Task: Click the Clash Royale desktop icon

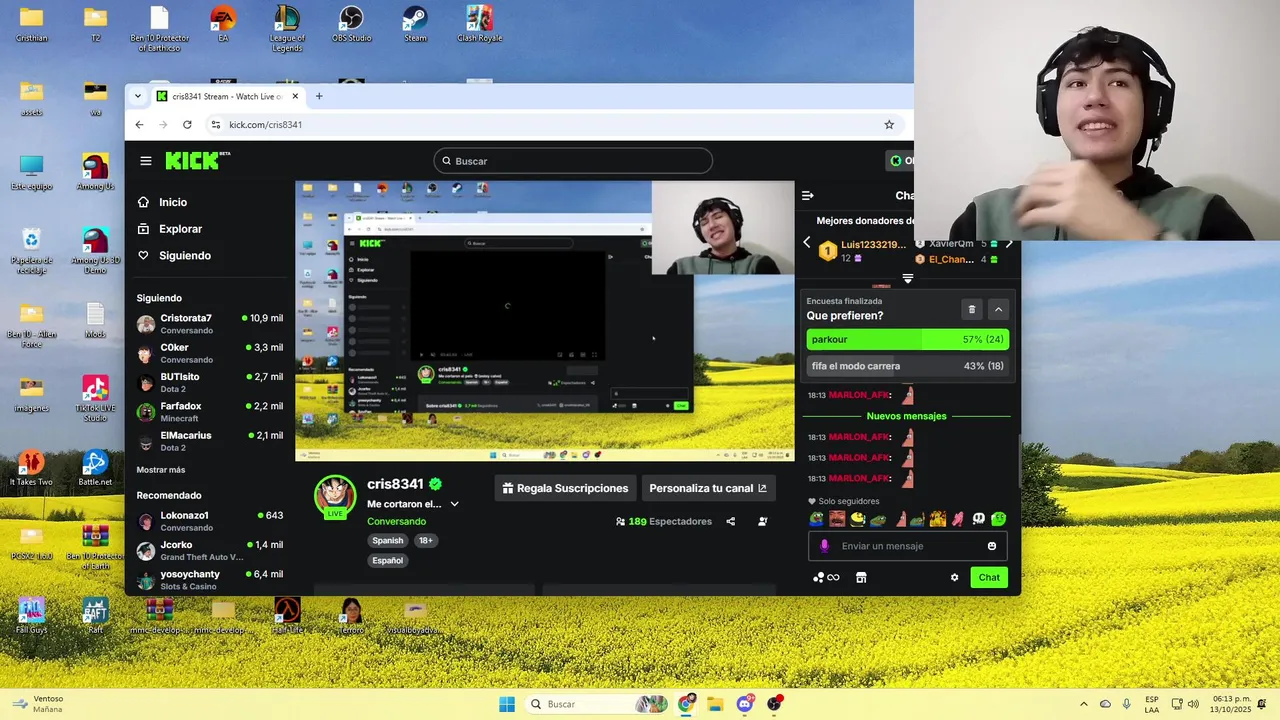Action: pyautogui.click(x=479, y=25)
